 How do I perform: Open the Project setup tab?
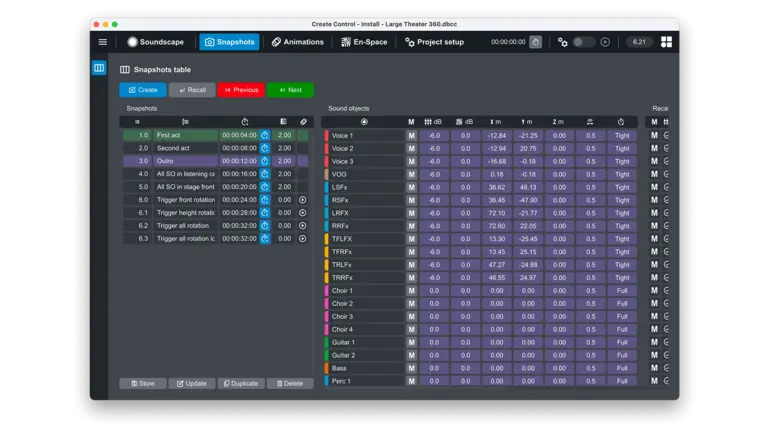(434, 42)
